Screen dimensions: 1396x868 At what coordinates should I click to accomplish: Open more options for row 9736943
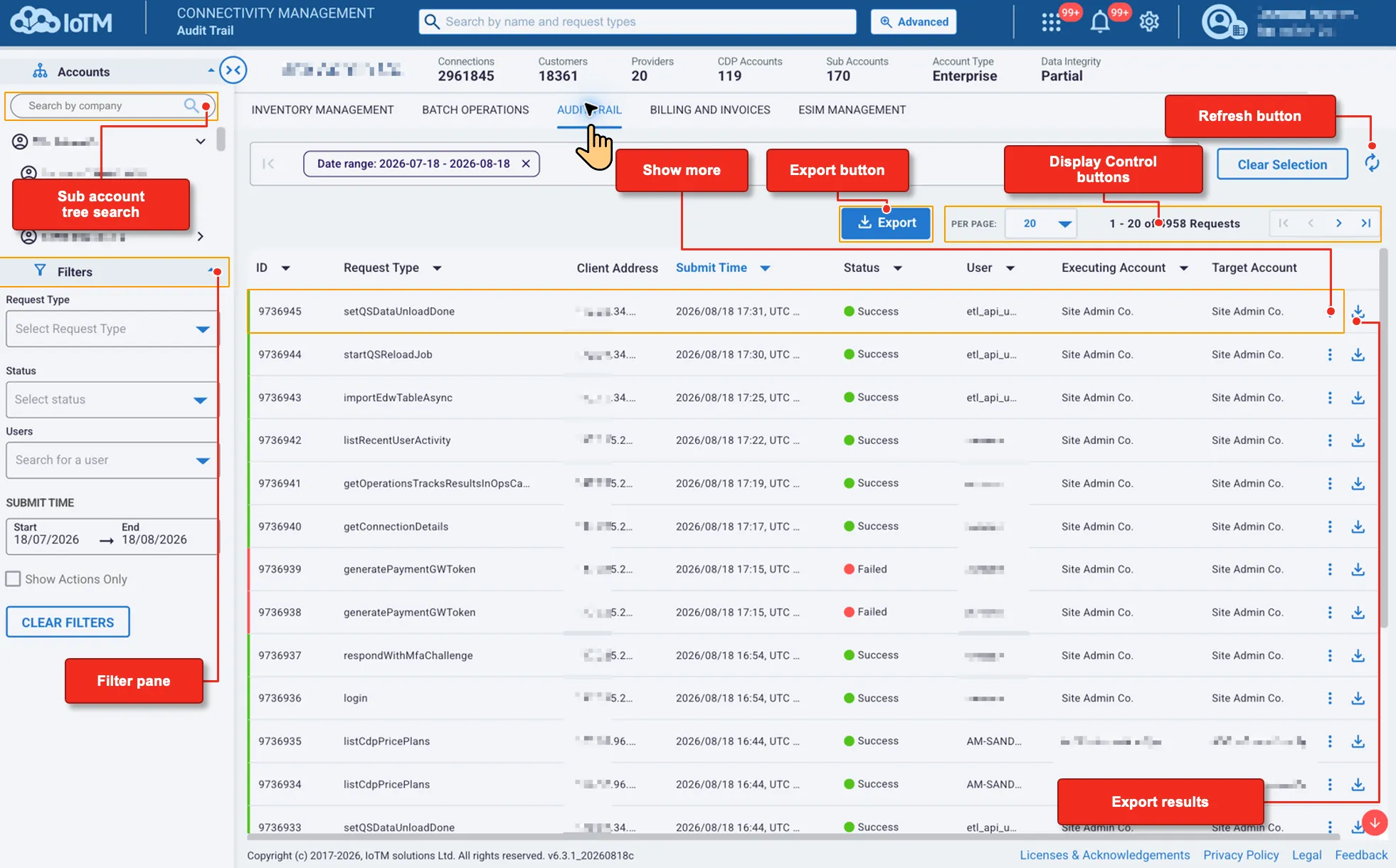[1330, 398]
